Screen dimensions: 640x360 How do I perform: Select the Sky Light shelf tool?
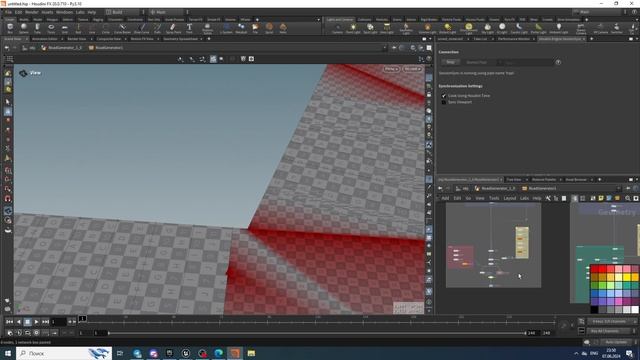pos(487,28)
